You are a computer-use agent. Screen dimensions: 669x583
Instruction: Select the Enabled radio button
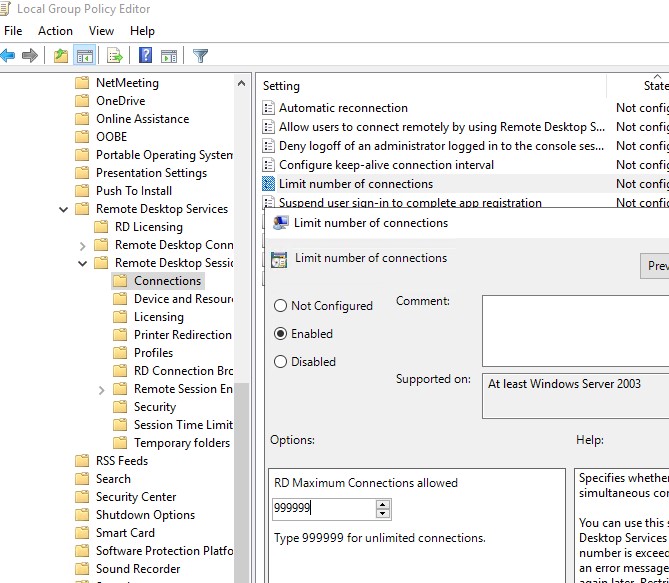click(x=280, y=334)
